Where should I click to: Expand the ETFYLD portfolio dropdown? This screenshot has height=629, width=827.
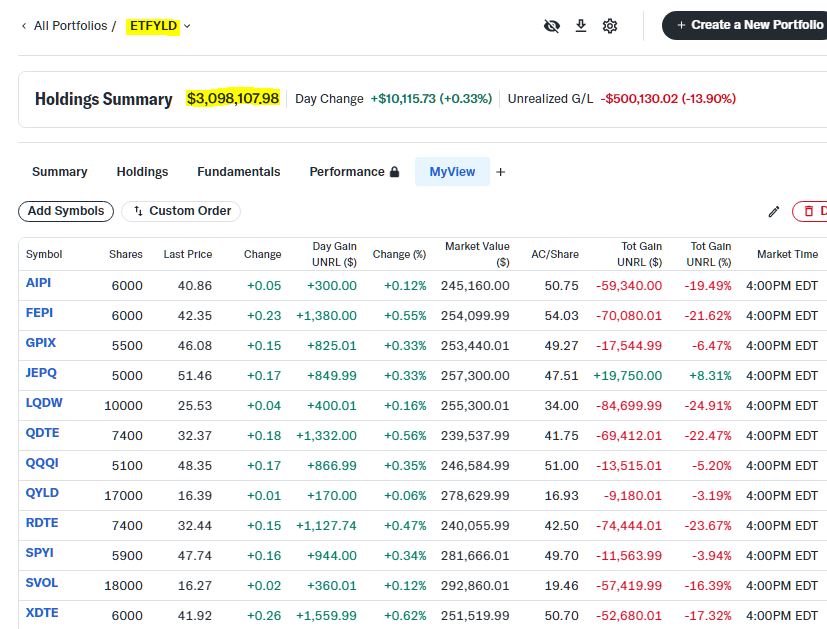coord(187,26)
